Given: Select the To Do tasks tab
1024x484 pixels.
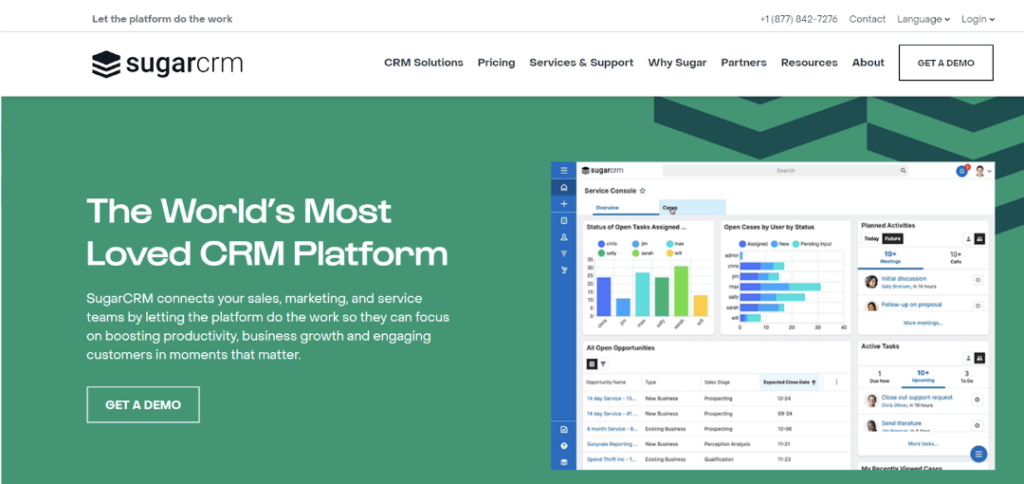Looking at the screenshot, I should point(967,376).
